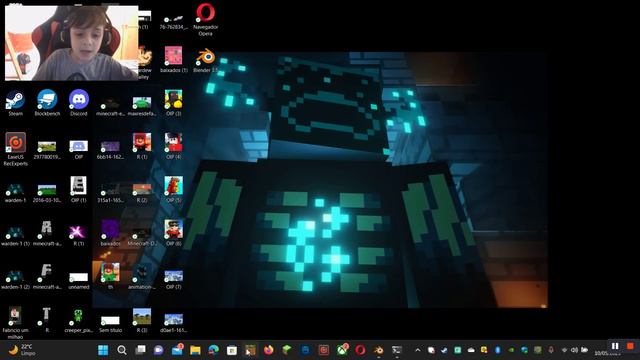Select the 76-762834 desktop file
This screenshot has height=360, width=640.
tap(173, 22)
